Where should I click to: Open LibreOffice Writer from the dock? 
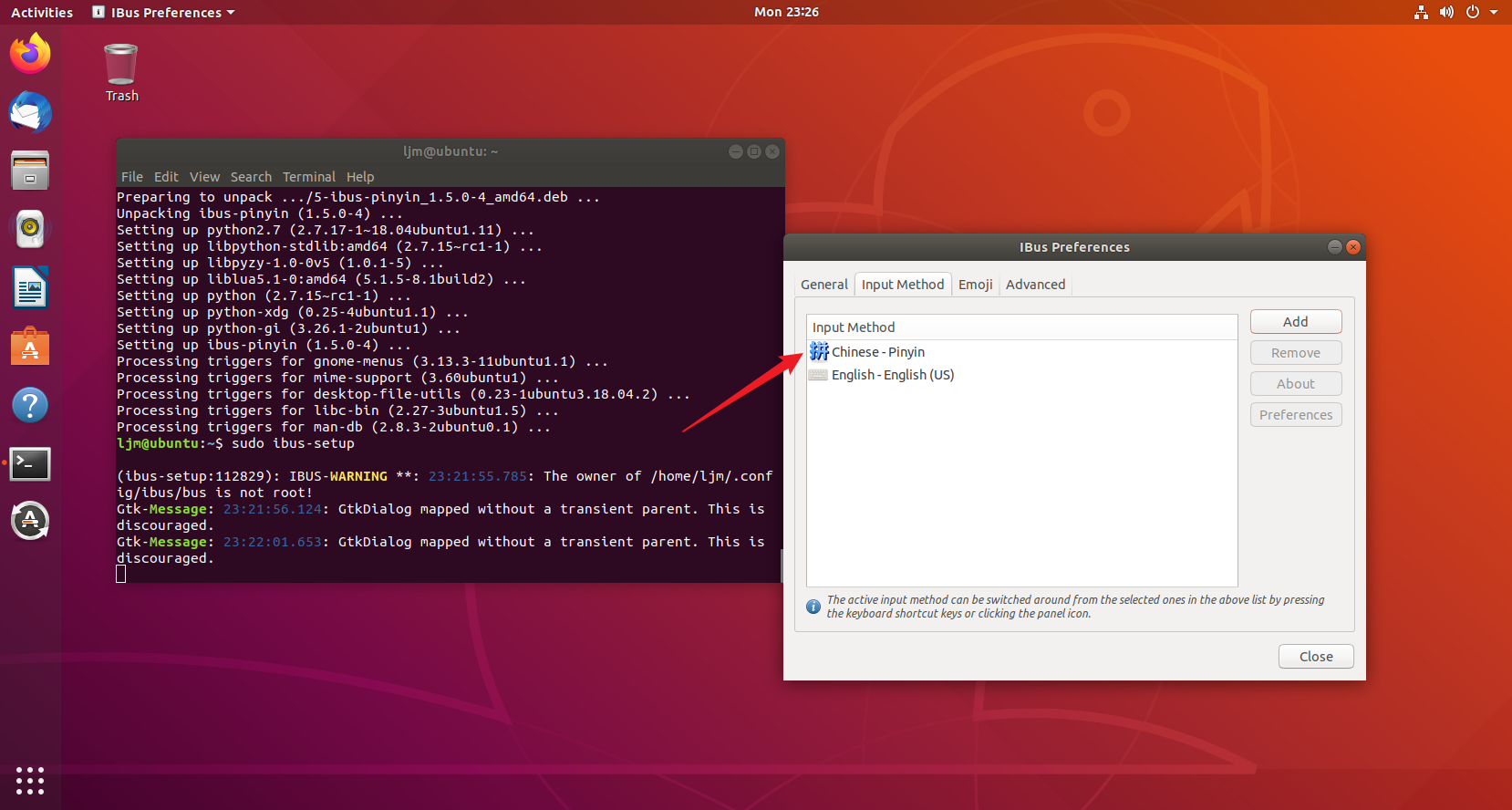coord(30,287)
